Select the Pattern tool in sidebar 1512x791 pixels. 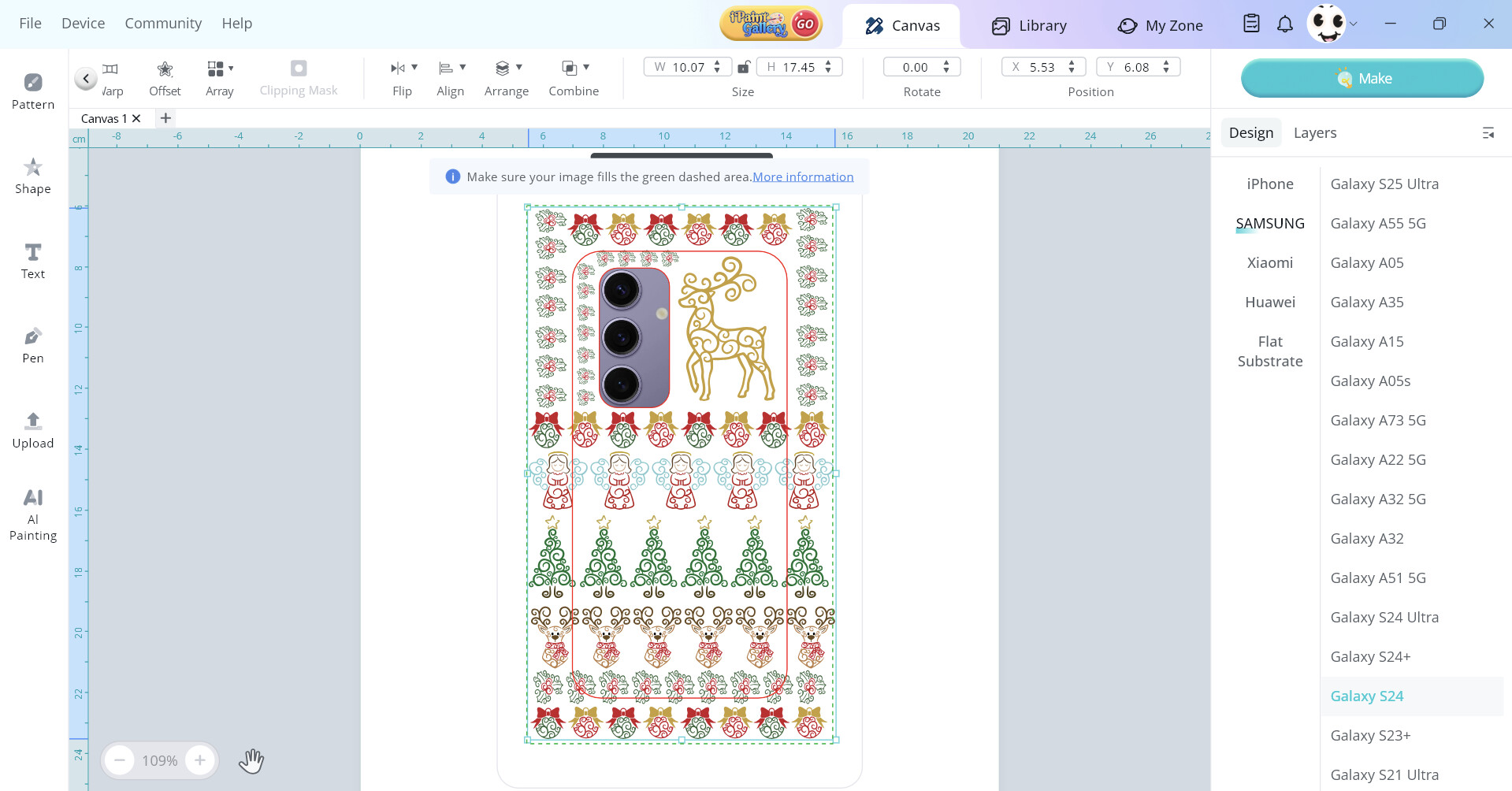pos(33,91)
